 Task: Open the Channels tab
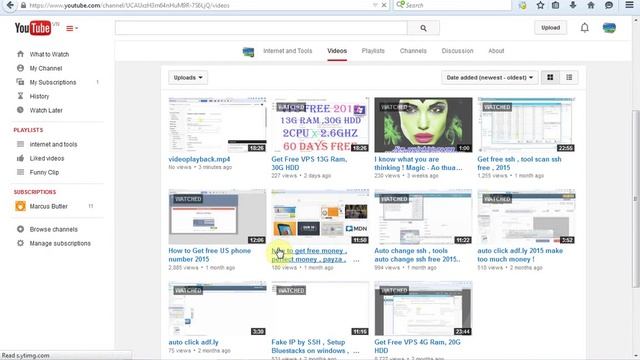(x=413, y=51)
